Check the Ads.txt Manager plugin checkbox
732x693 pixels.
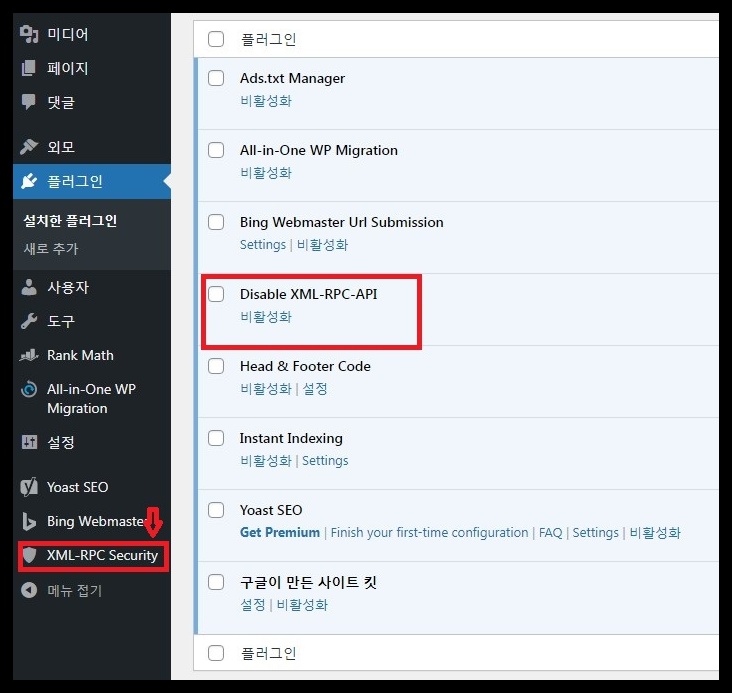(216, 78)
